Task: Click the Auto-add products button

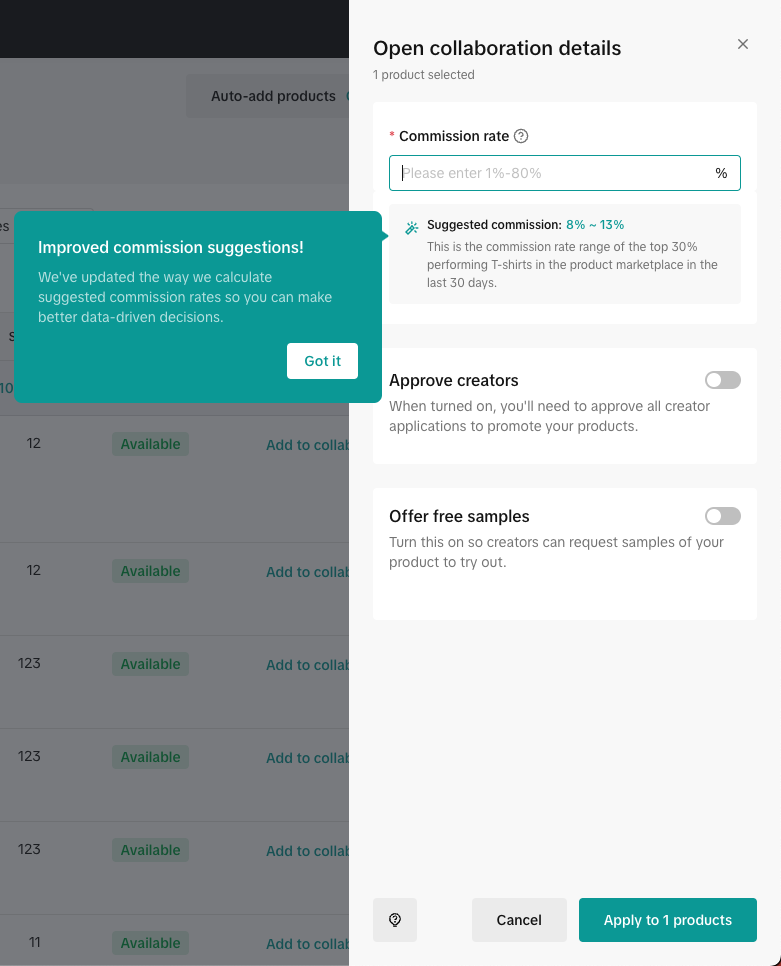Action: tap(272, 96)
